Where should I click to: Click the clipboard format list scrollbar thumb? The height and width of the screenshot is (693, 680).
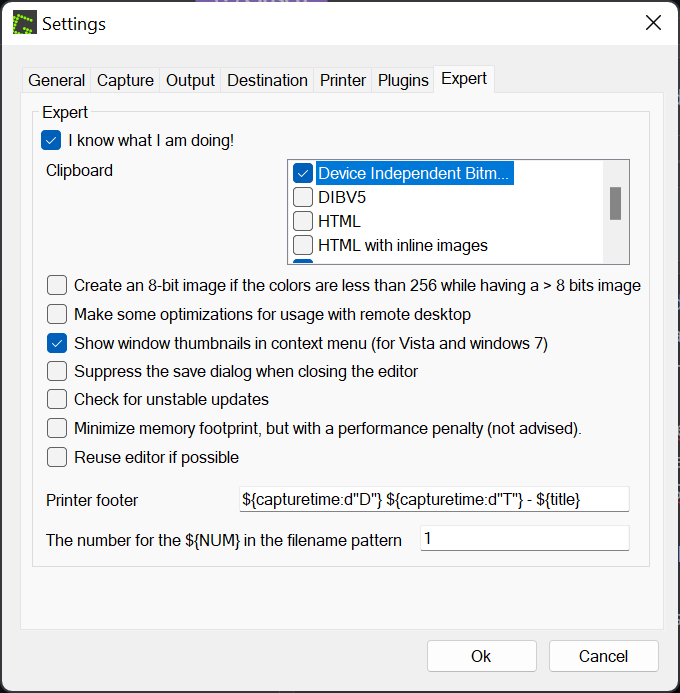click(615, 203)
